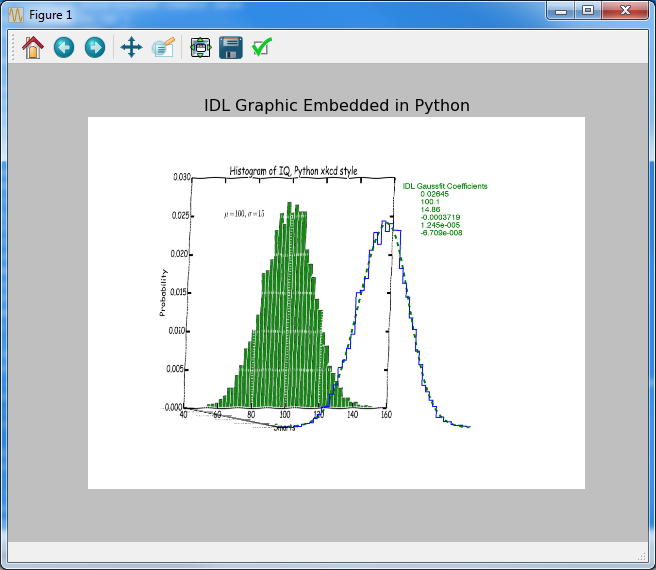Toggle the Zoom to rectangle tool
Screen dimensions: 656x570
[163, 47]
